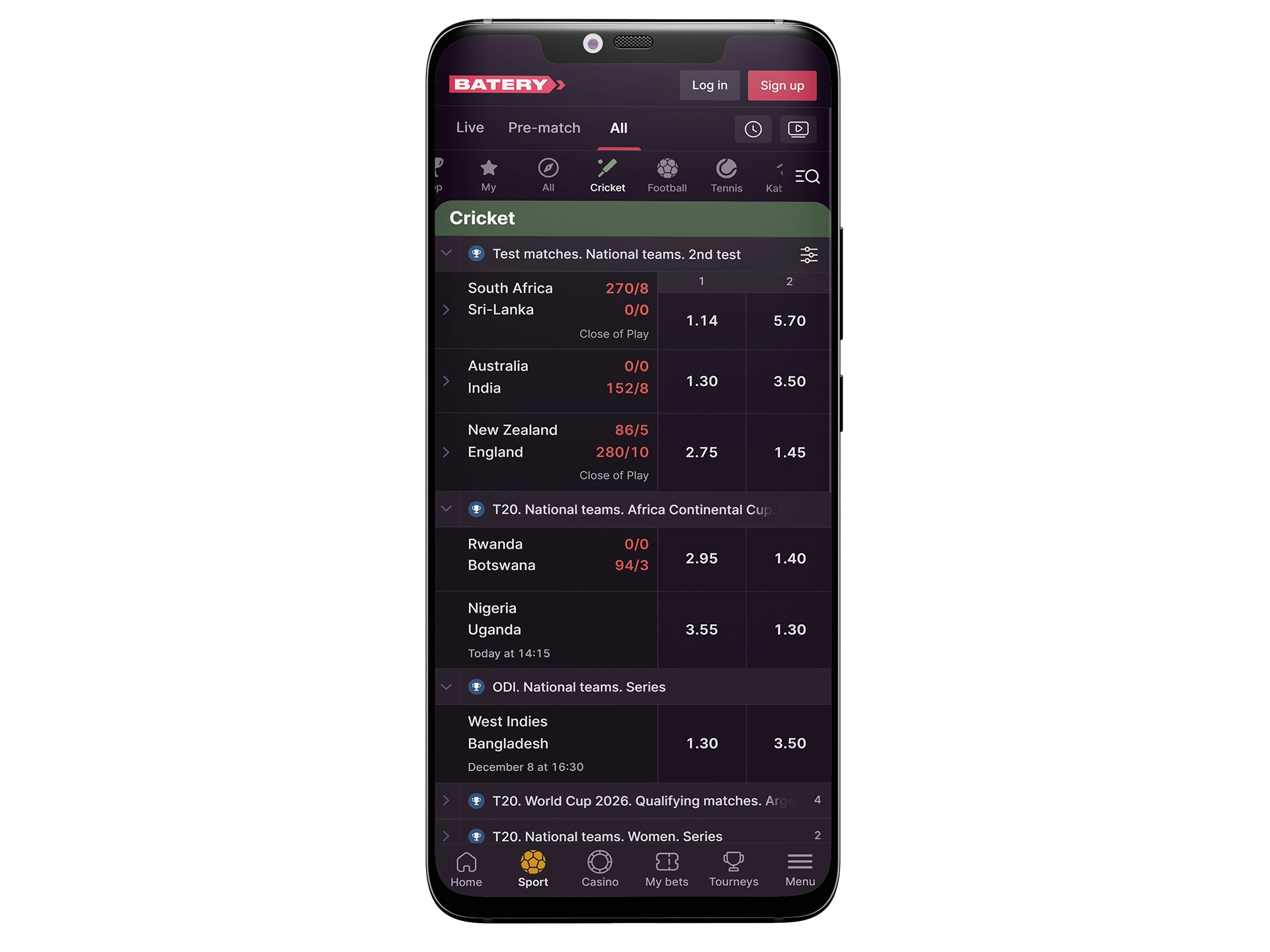Collapse T20 Africa Continental Cup section
This screenshot has height=952, width=1270.
point(449,509)
